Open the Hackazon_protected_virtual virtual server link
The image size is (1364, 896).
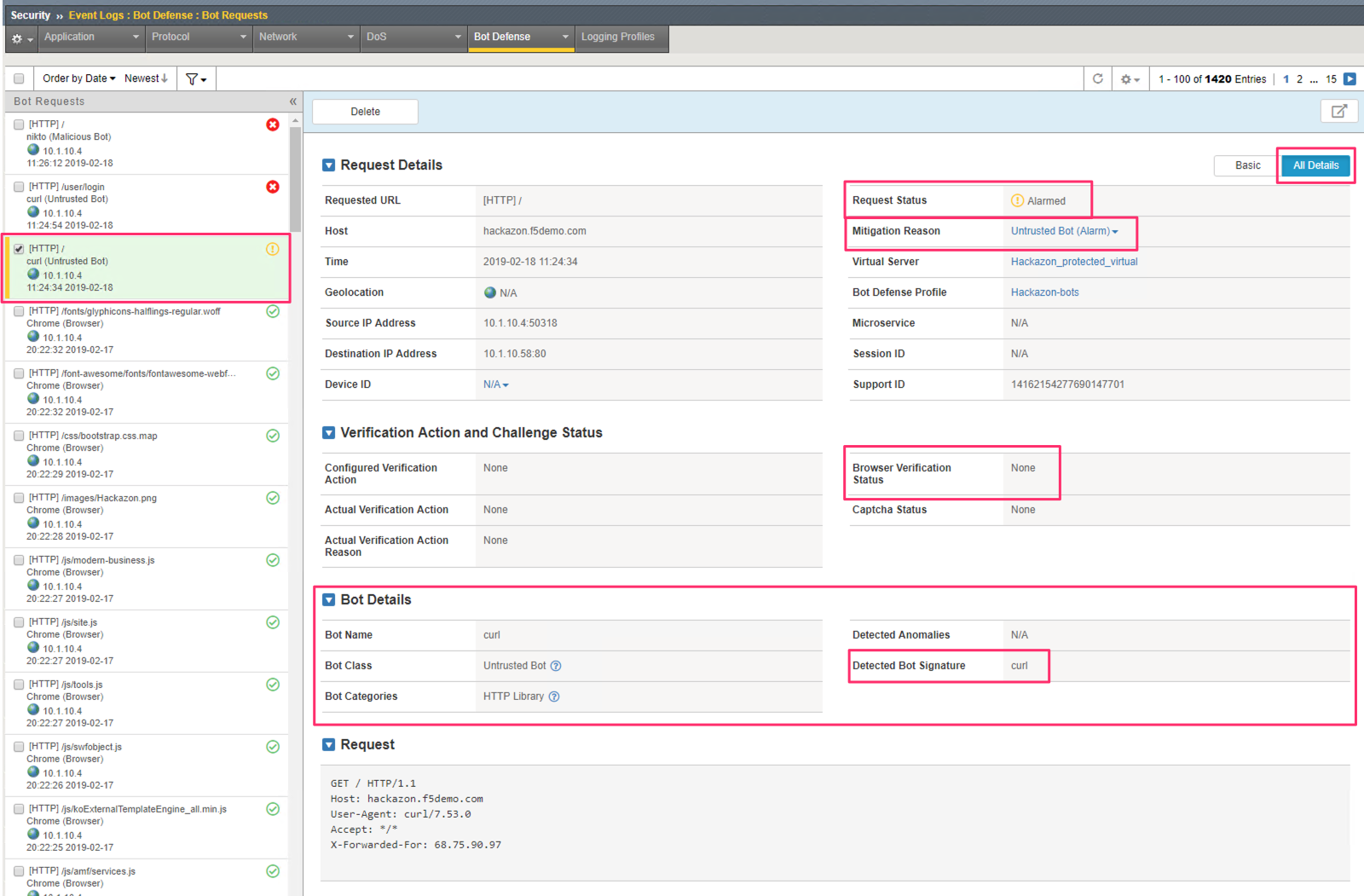coord(1074,262)
